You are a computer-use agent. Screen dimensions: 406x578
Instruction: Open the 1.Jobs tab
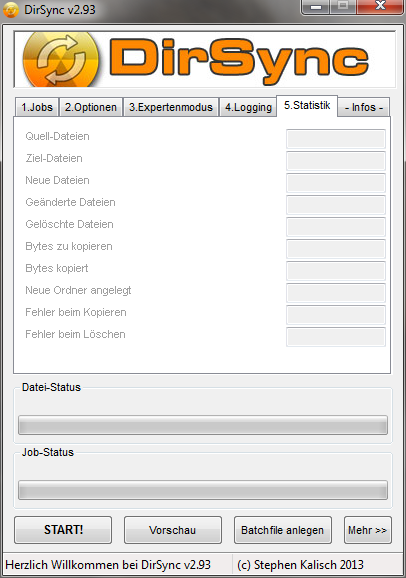click(37, 107)
